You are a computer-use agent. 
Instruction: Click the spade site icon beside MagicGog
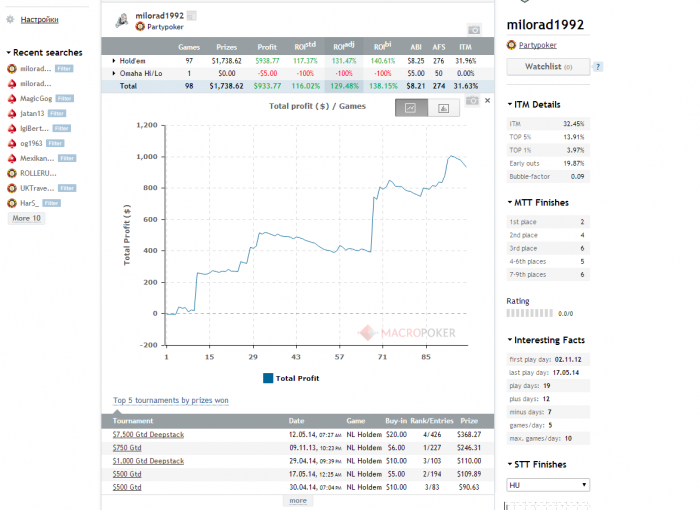click(12, 98)
